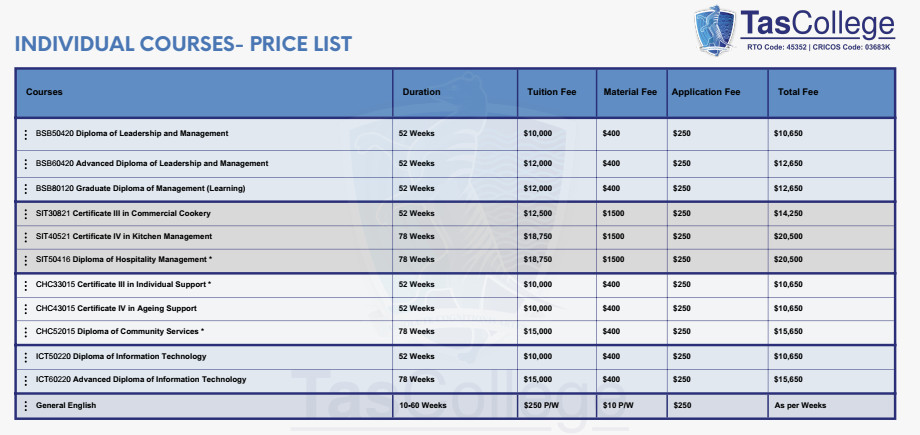Image resolution: width=920 pixels, height=435 pixels.
Task: Click the Individual Courses- Price List heading
Action: click(x=183, y=44)
